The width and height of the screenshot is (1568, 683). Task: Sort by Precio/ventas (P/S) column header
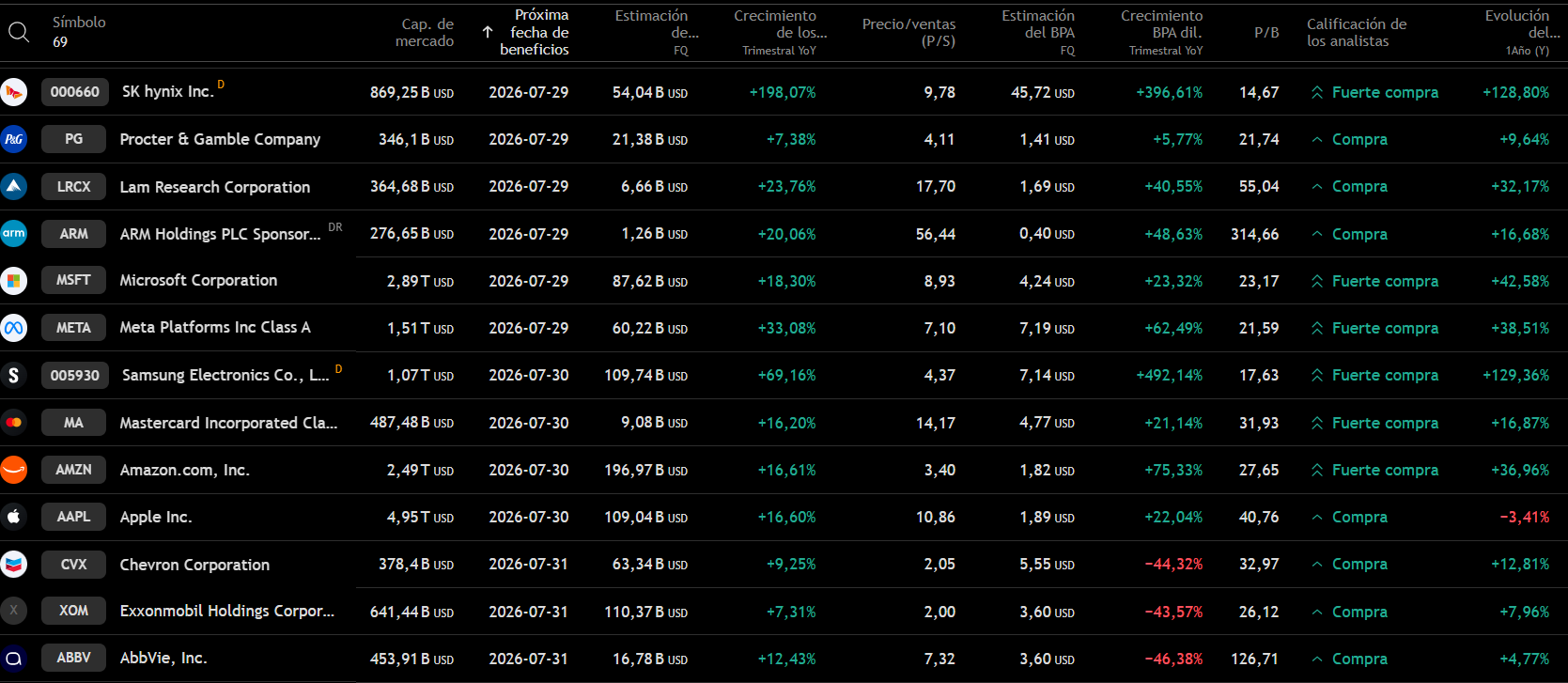[908, 33]
